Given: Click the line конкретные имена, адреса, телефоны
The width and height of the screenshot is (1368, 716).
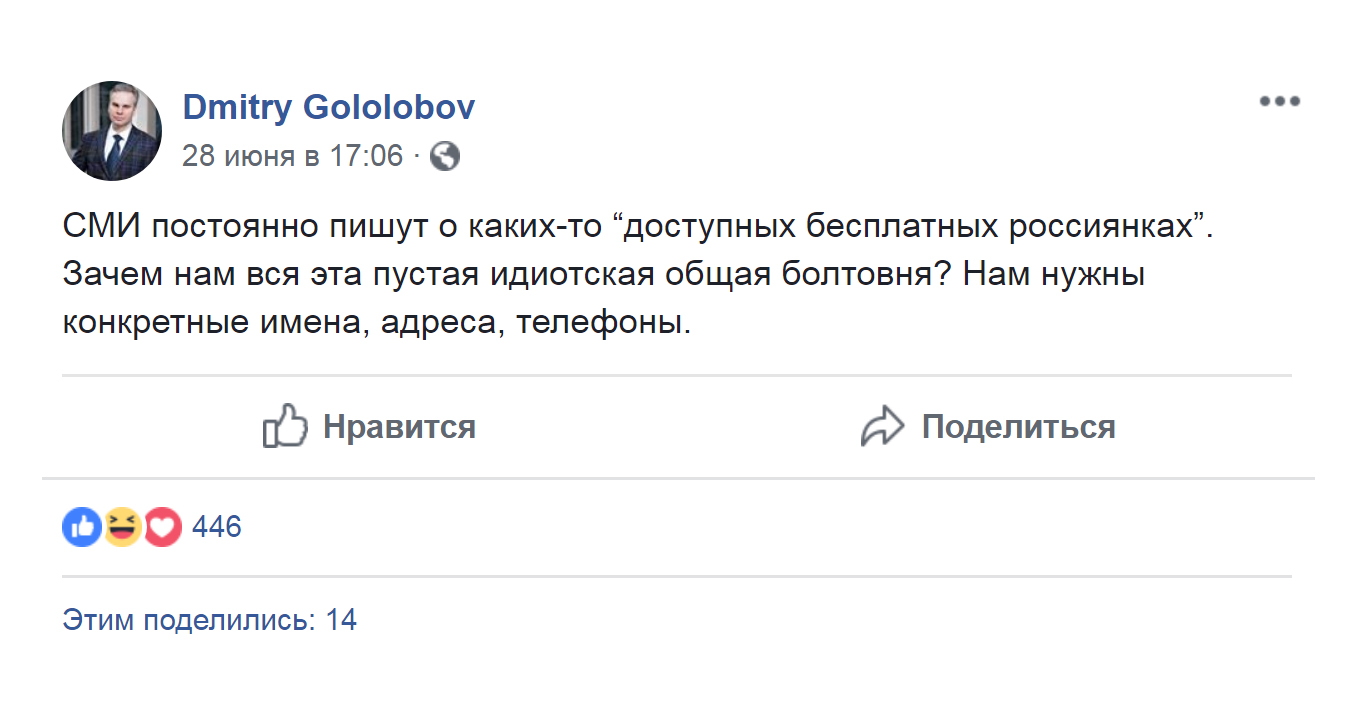Looking at the screenshot, I should (x=376, y=323).
